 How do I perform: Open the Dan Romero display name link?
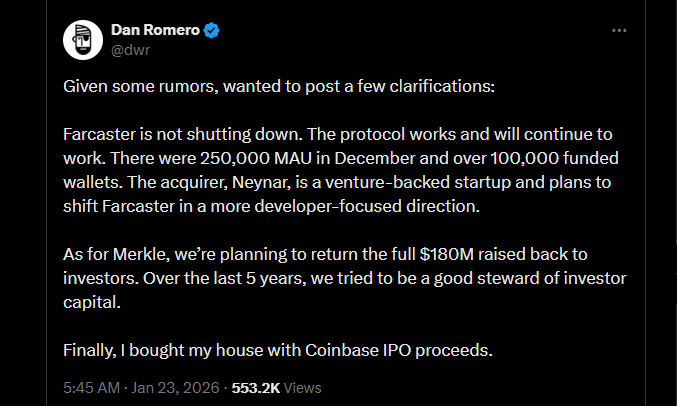click(155, 30)
